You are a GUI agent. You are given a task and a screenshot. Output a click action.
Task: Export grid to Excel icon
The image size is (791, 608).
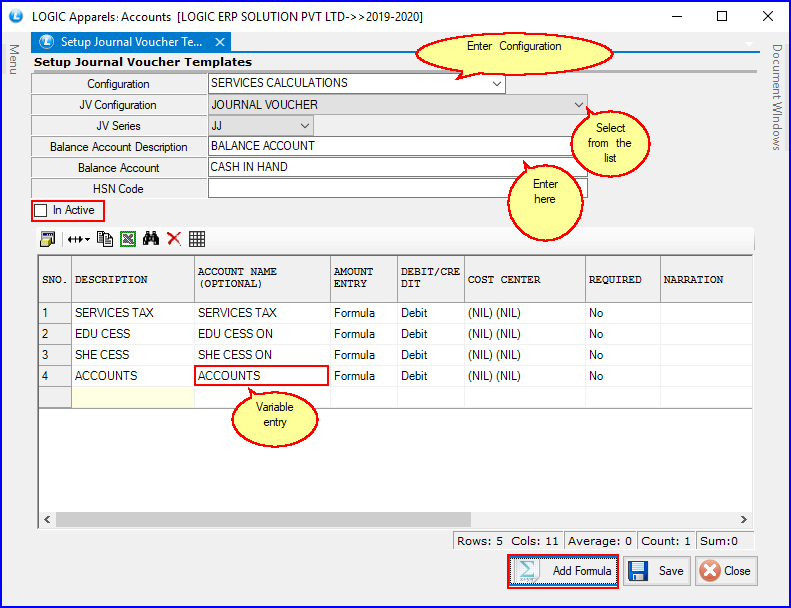(128, 239)
